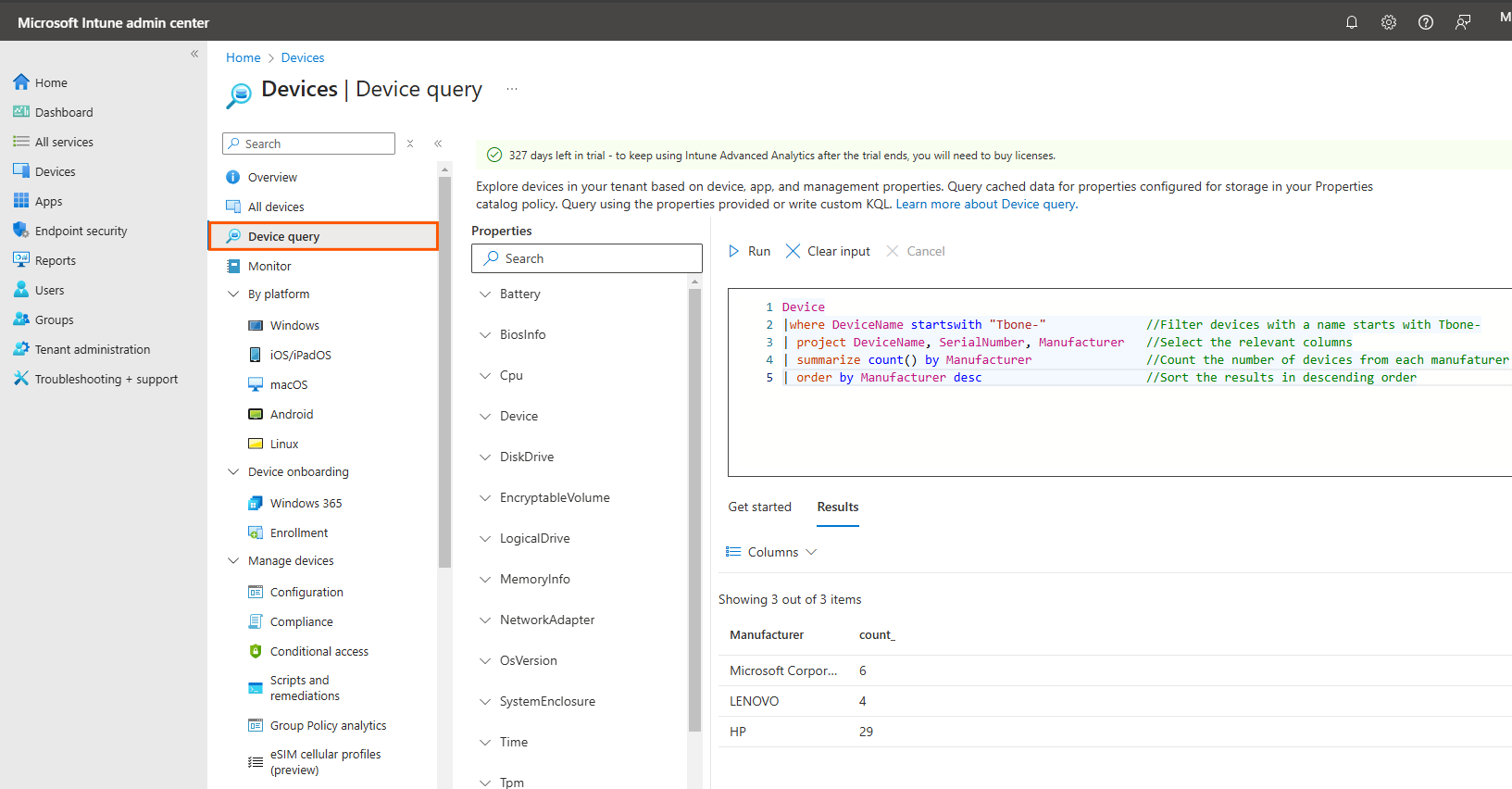Viewport: 1512px width, 789px height.
Task: Click the All devices icon
Action: click(233, 207)
